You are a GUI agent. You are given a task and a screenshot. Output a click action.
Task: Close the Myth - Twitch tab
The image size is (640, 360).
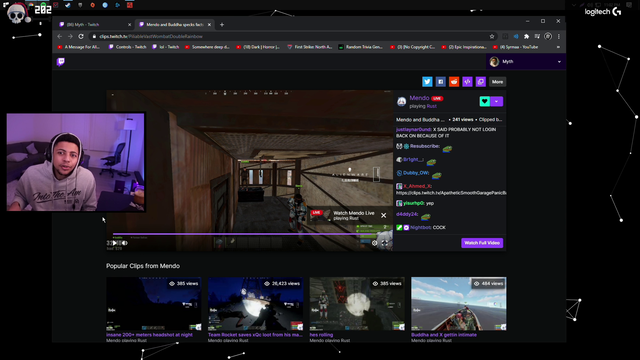[129, 24]
